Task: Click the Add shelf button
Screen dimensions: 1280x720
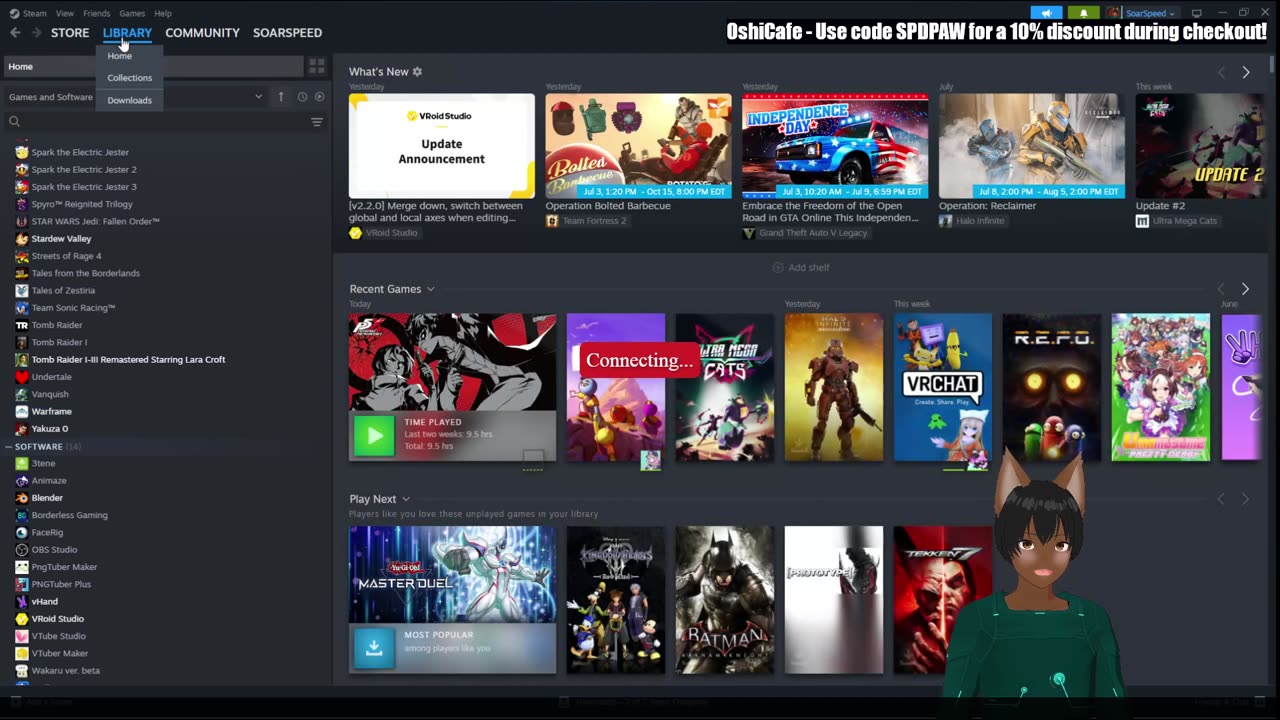Action: (801, 268)
